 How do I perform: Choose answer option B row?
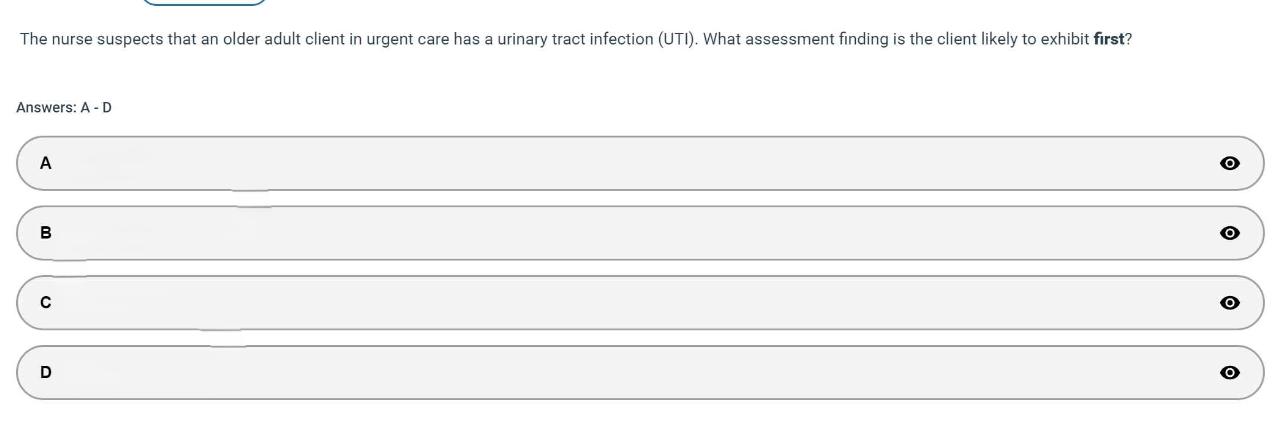point(640,233)
